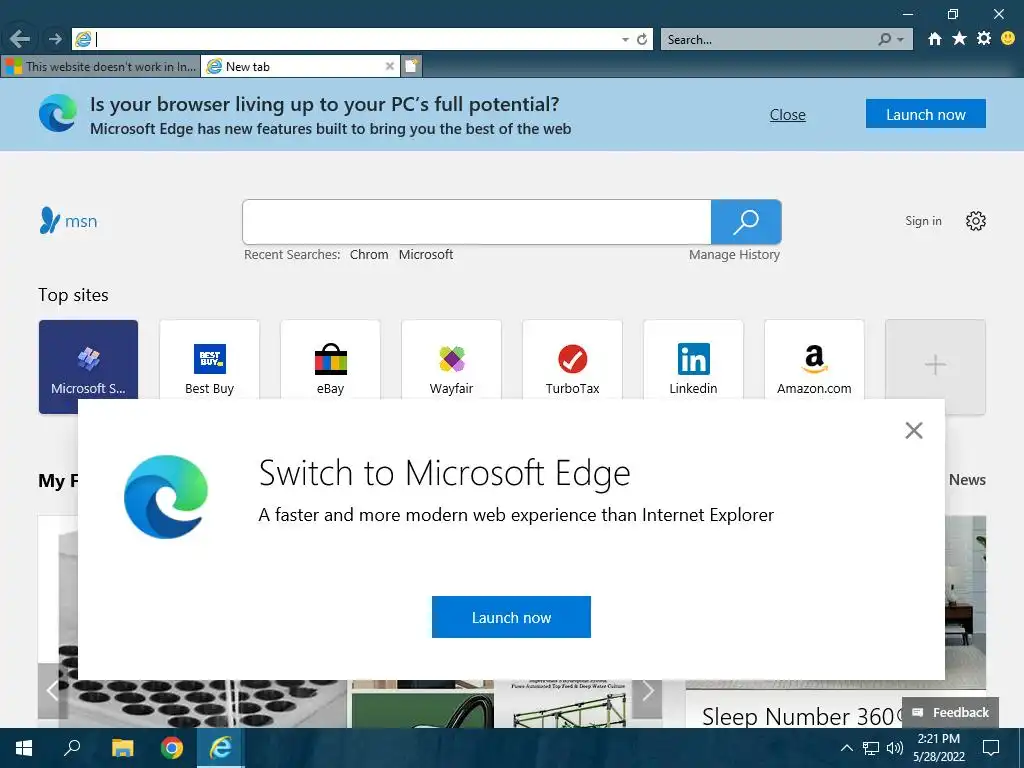Open the clock showing 2:21 PM

click(938, 748)
